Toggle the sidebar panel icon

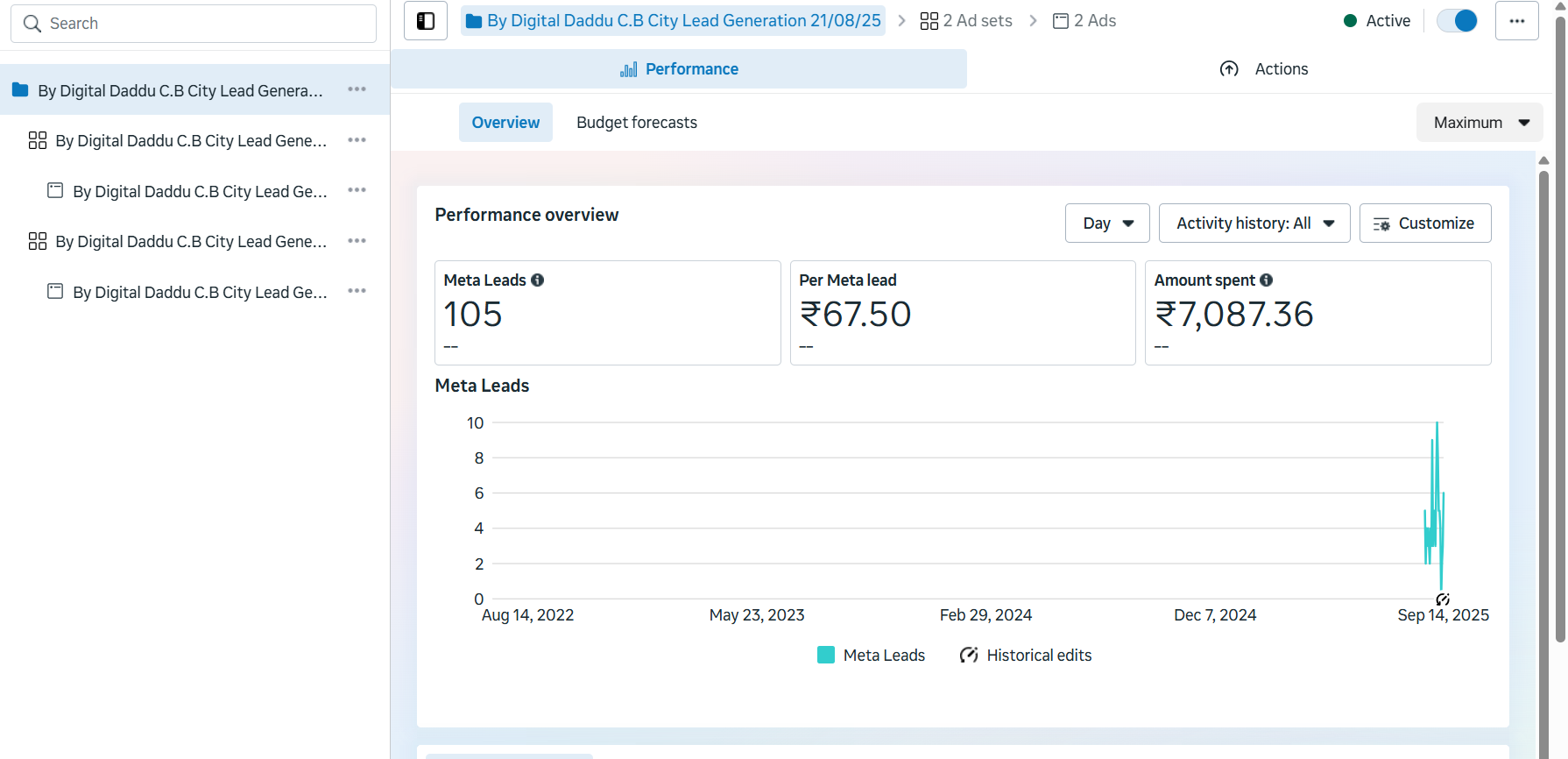coord(426,21)
